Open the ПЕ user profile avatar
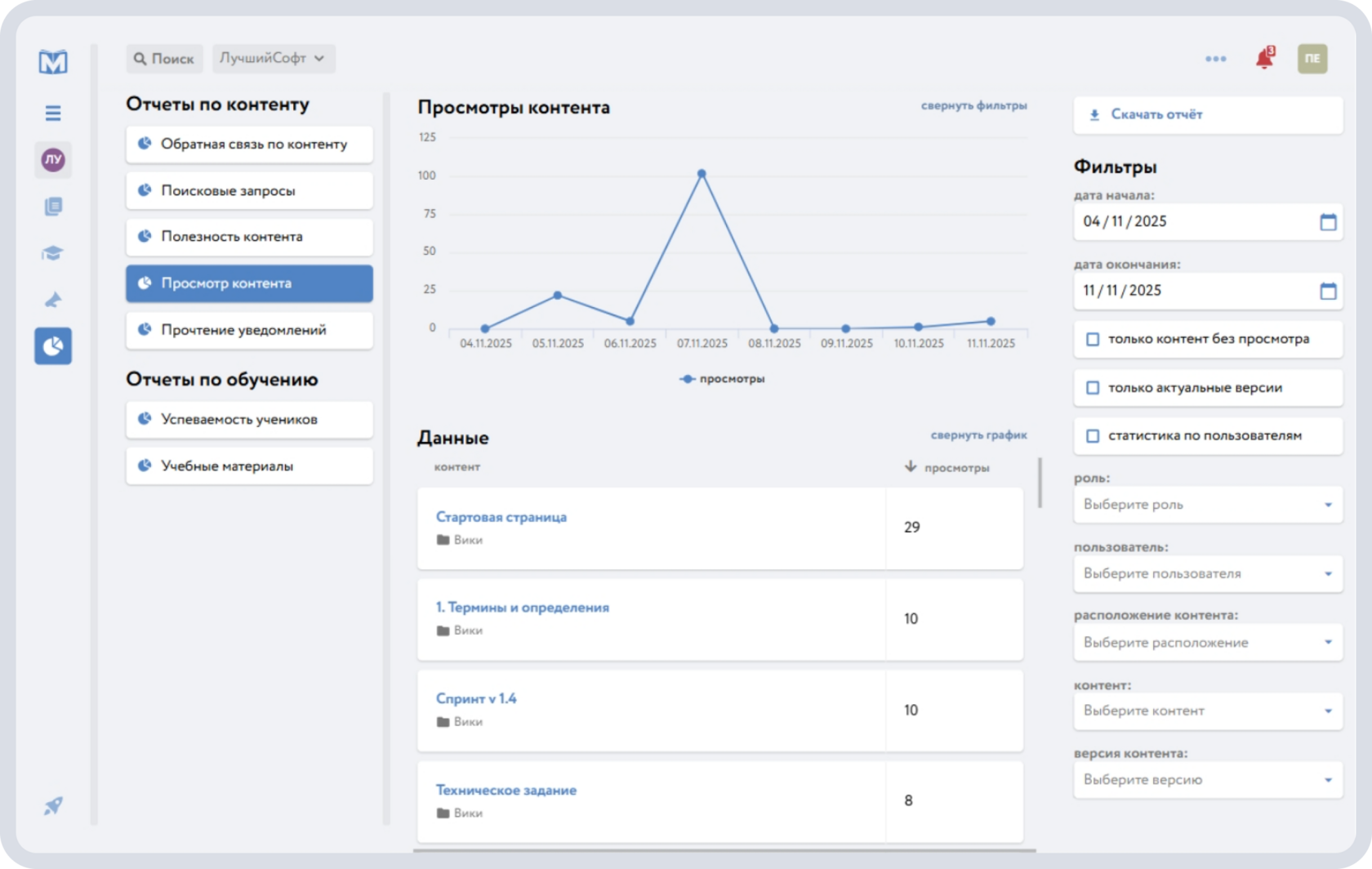Screen dimensions: 1372x869 [1312, 59]
